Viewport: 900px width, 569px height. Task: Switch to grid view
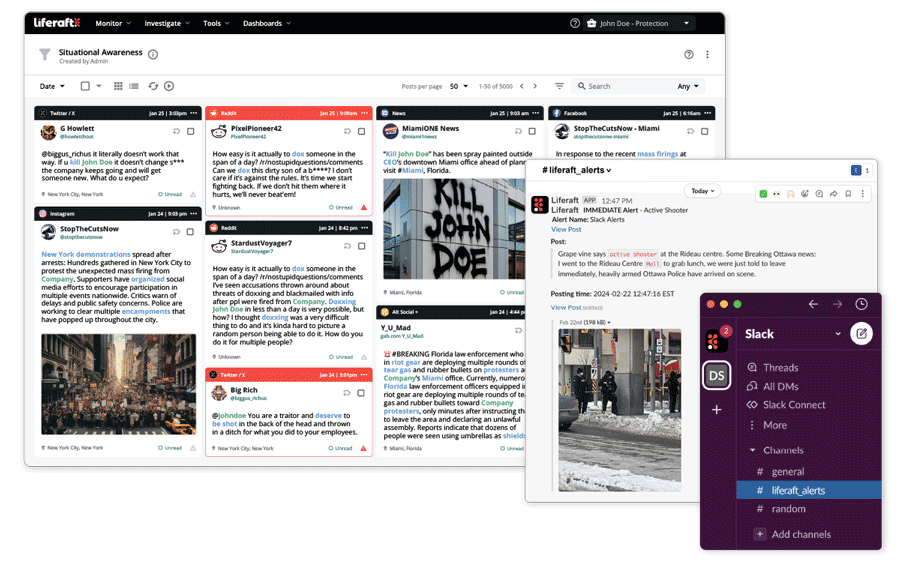coord(118,86)
